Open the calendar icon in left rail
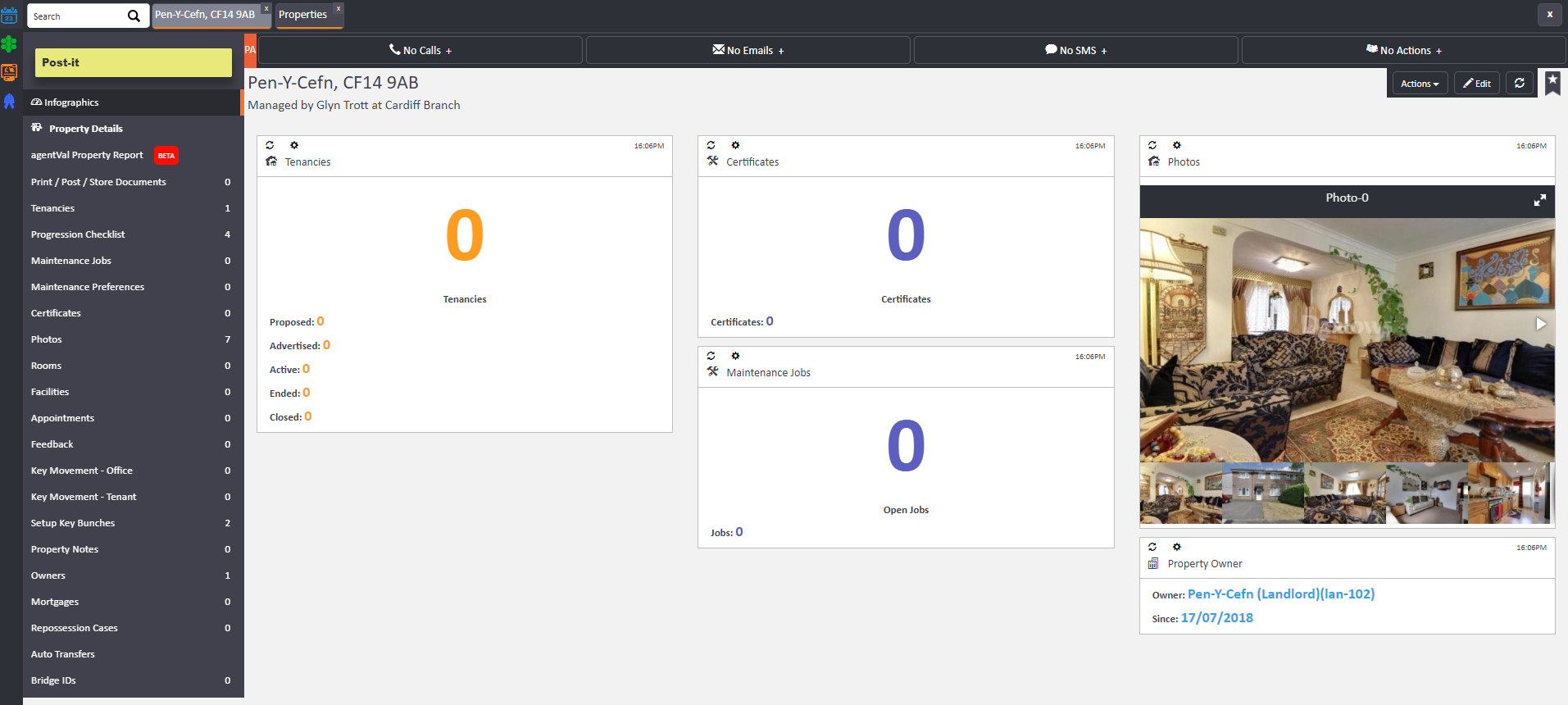 9,16
